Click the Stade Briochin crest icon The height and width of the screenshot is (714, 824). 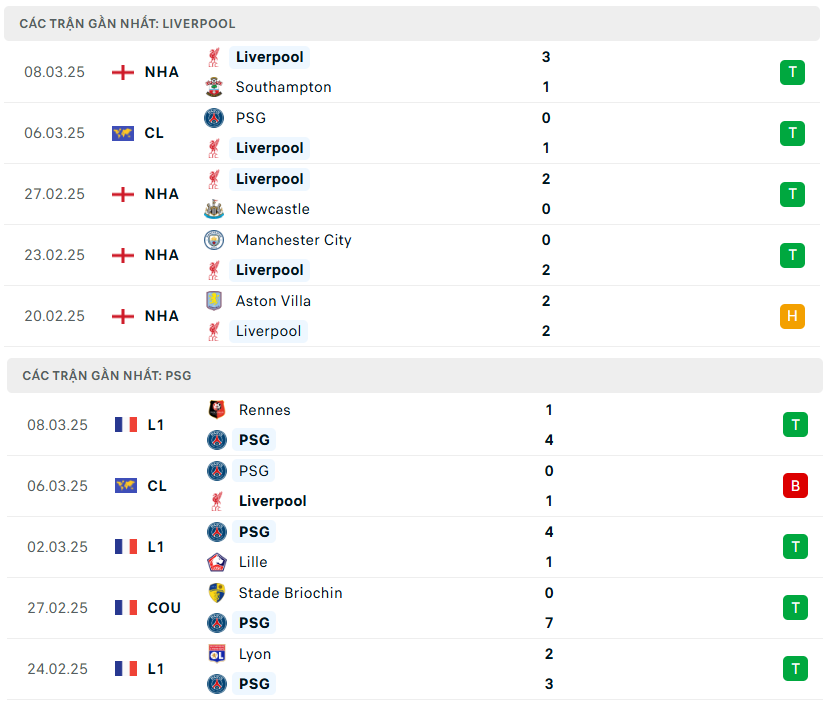tap(216, 593)
